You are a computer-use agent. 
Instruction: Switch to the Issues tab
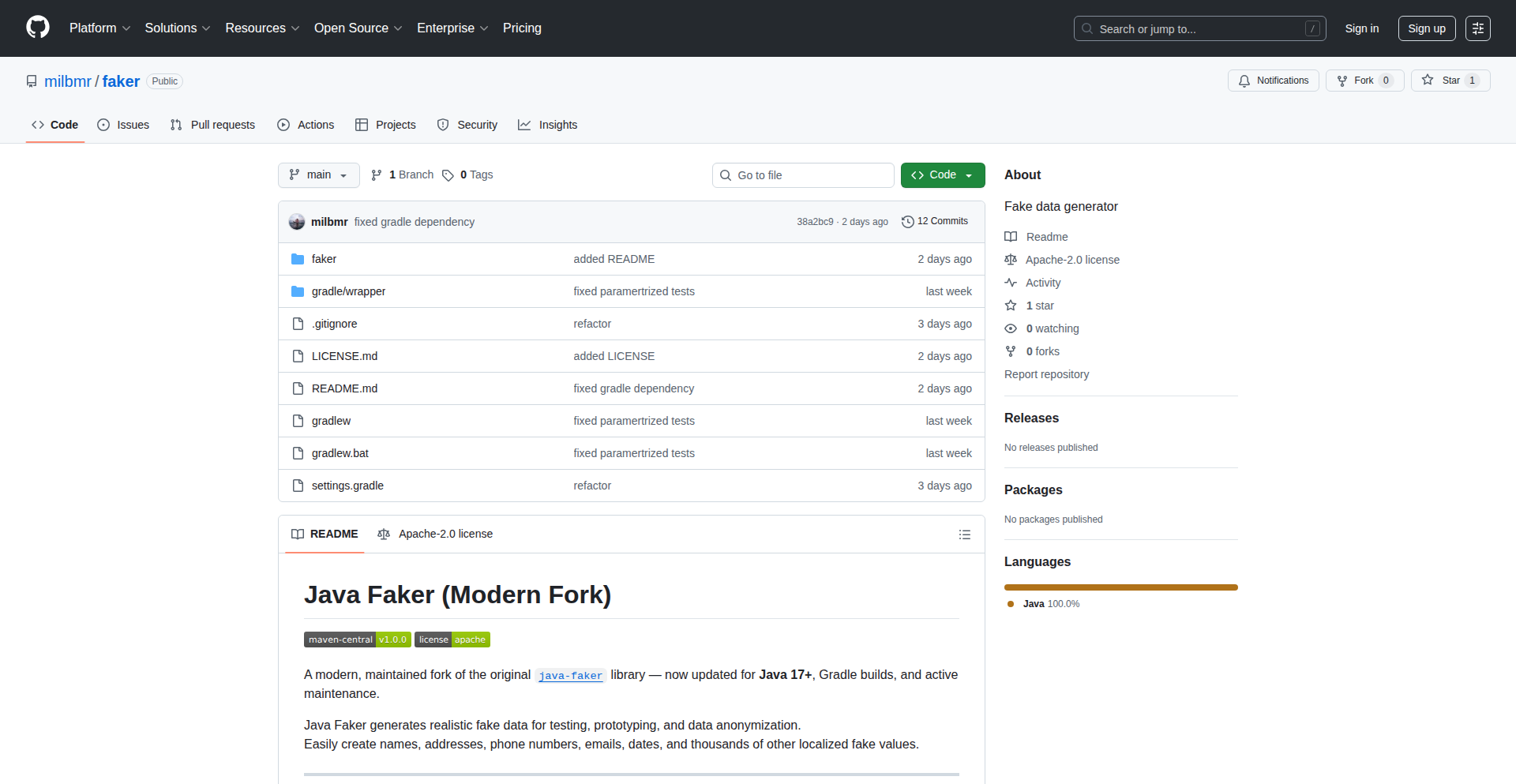tap(123, 125)
